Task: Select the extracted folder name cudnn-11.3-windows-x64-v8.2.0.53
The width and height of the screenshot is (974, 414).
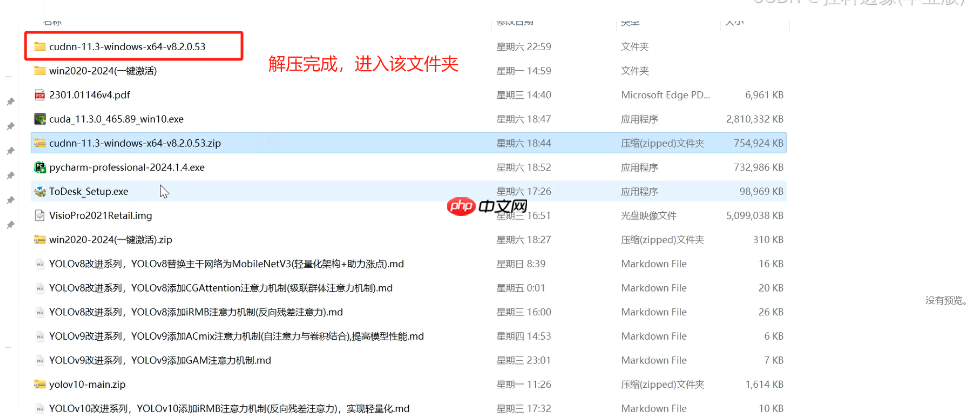Action: click(127, 46)
